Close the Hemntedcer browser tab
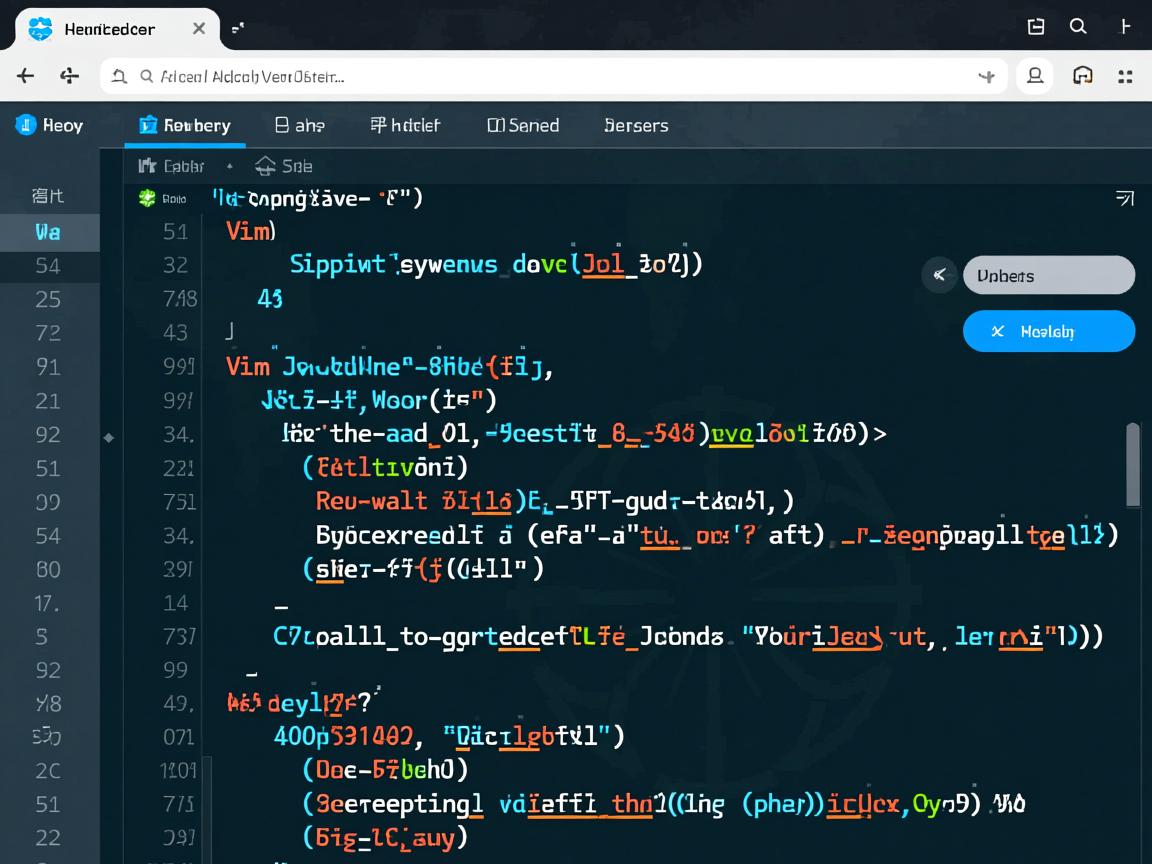The width and height of the screenshot is (1152, 864). 199,28
